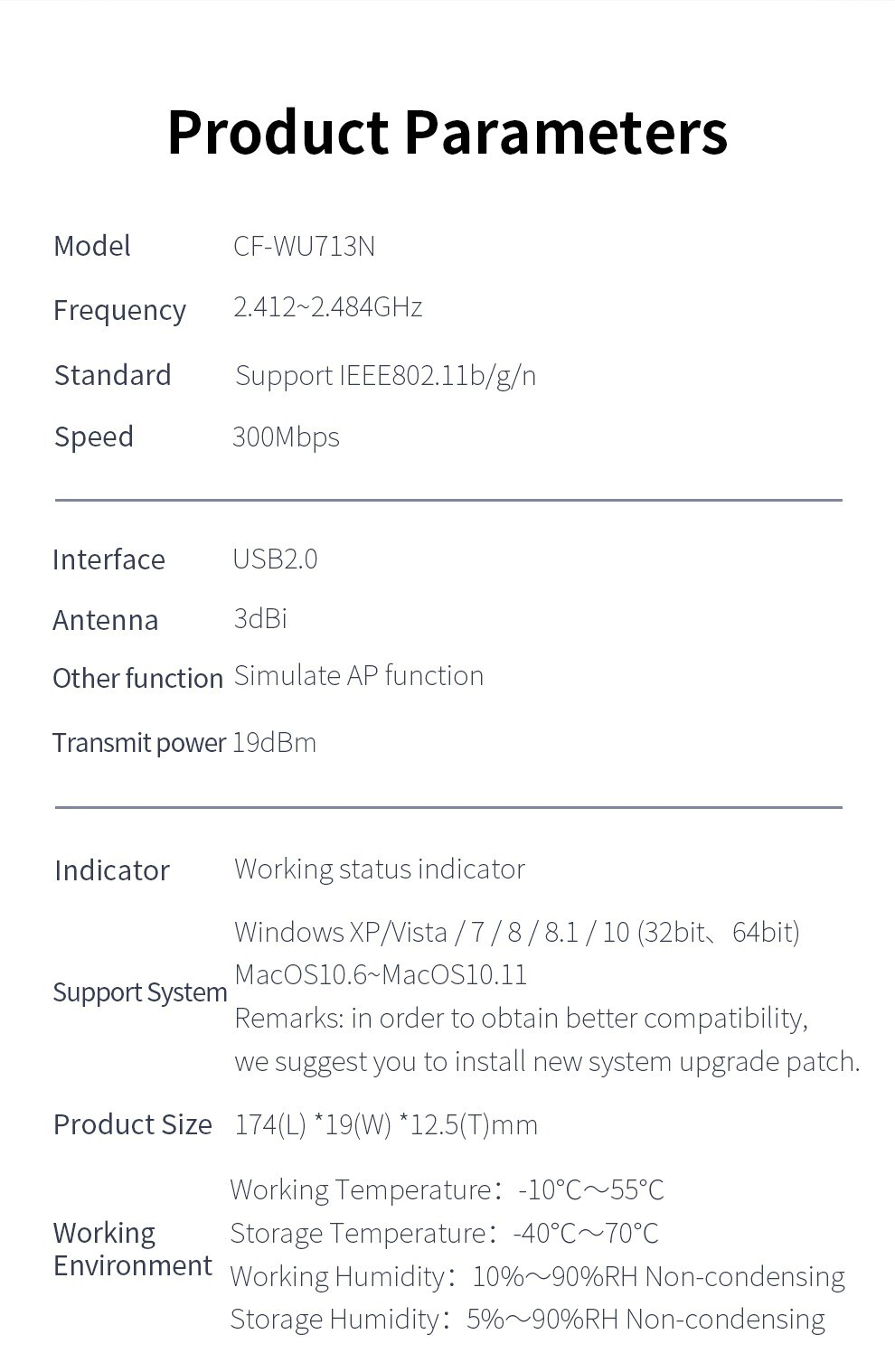Select the 300Mbps speed value
Viewport: 895px width, 1372px height.
click(286, 437)
